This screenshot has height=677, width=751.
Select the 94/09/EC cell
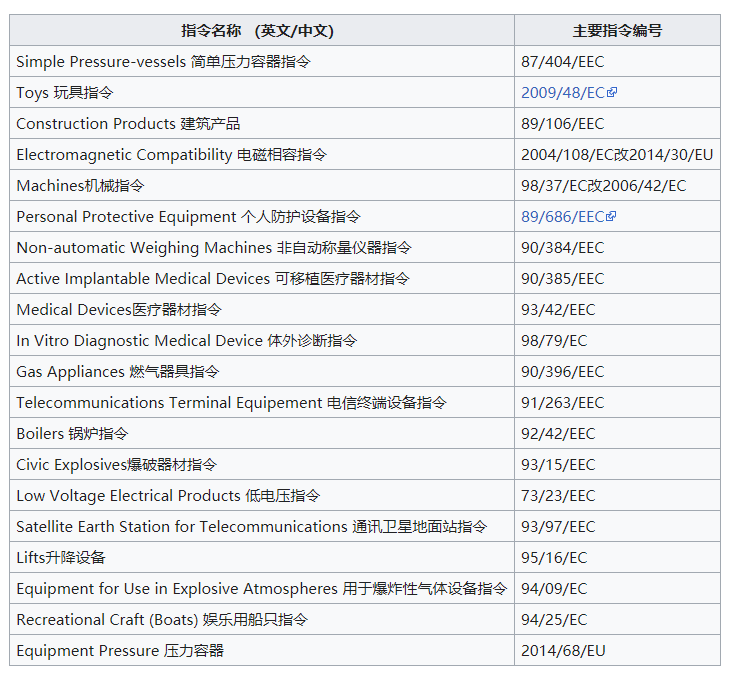617,588
